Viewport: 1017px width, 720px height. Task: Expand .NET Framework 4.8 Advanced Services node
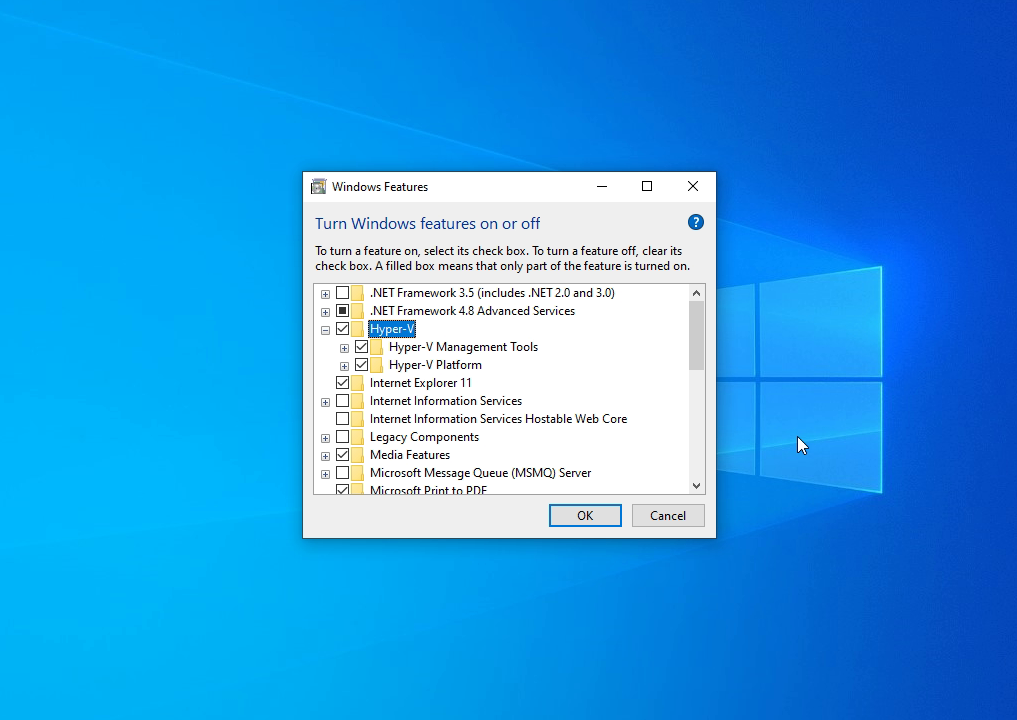[x=326, y=312]
